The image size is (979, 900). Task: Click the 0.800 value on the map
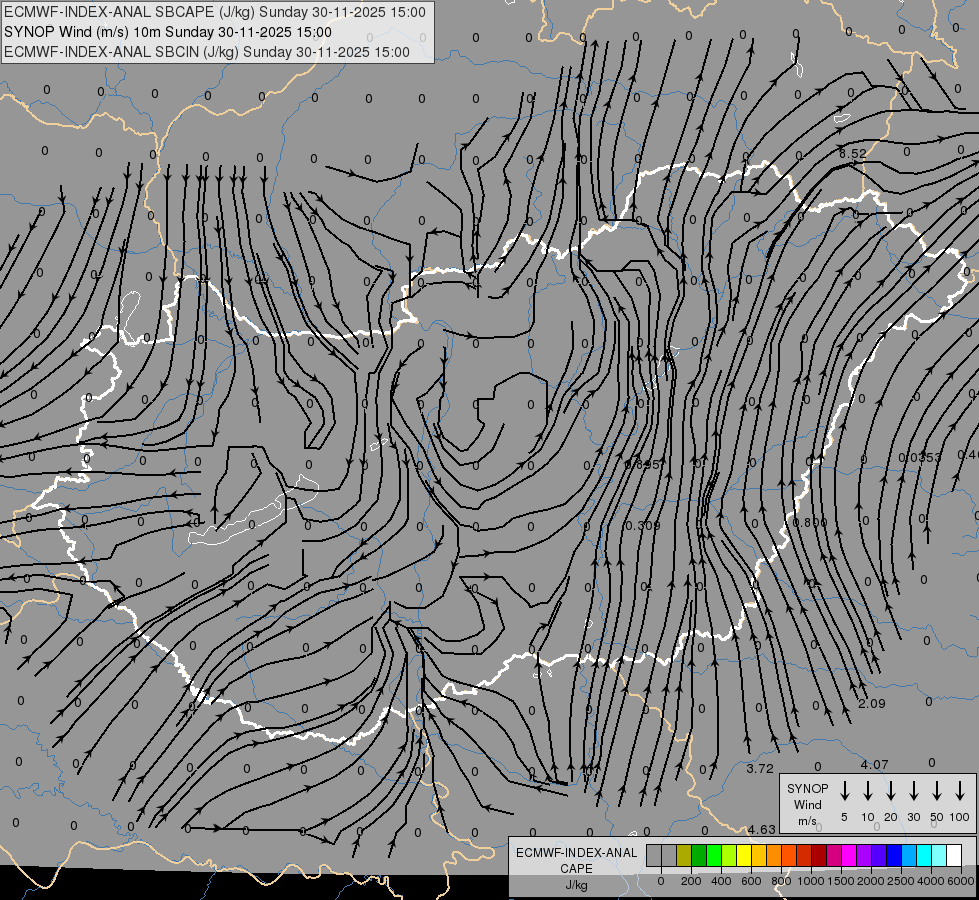pos(810,522)
